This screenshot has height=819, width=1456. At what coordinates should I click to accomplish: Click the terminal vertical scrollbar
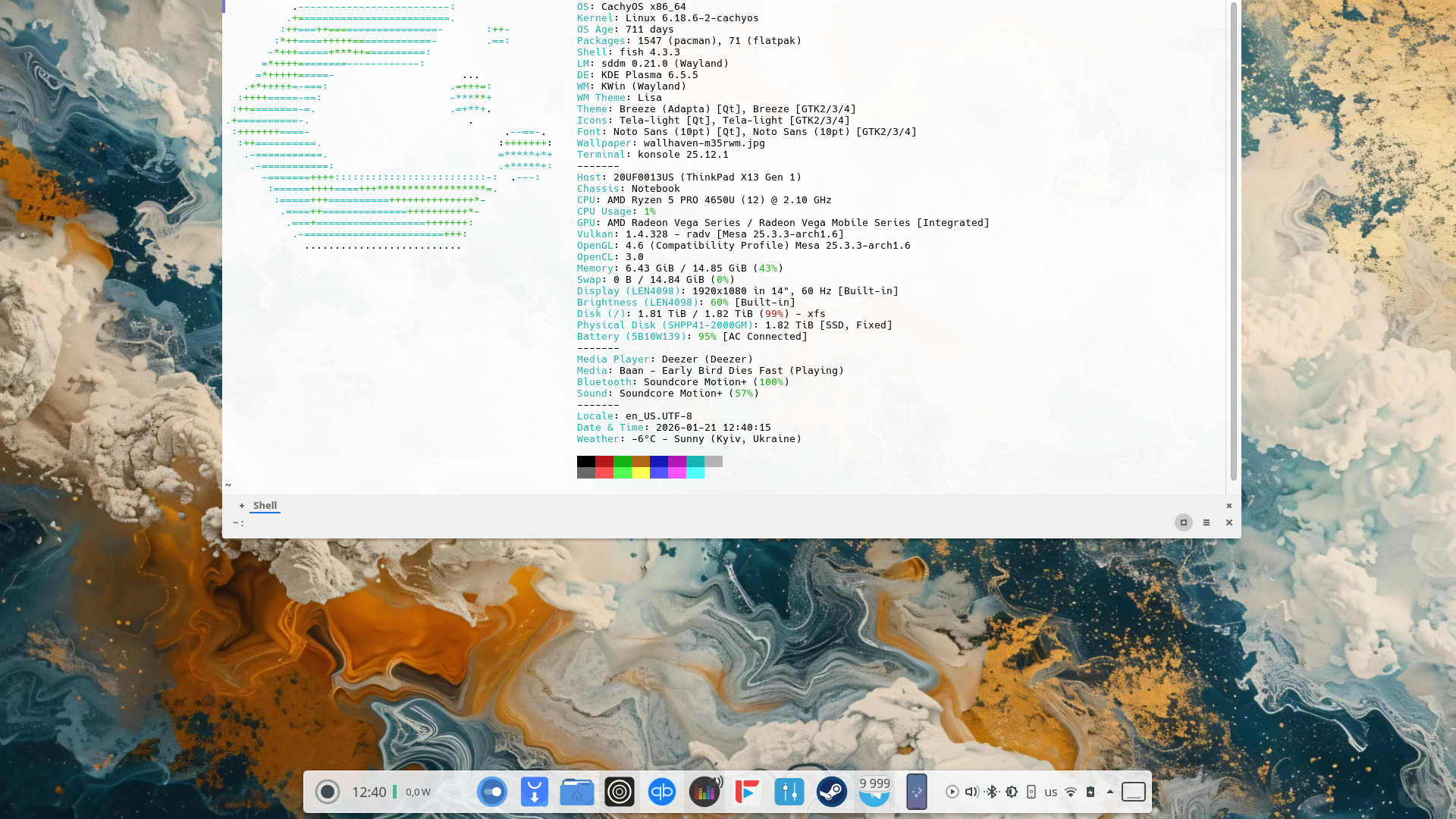coord(1233,243)
